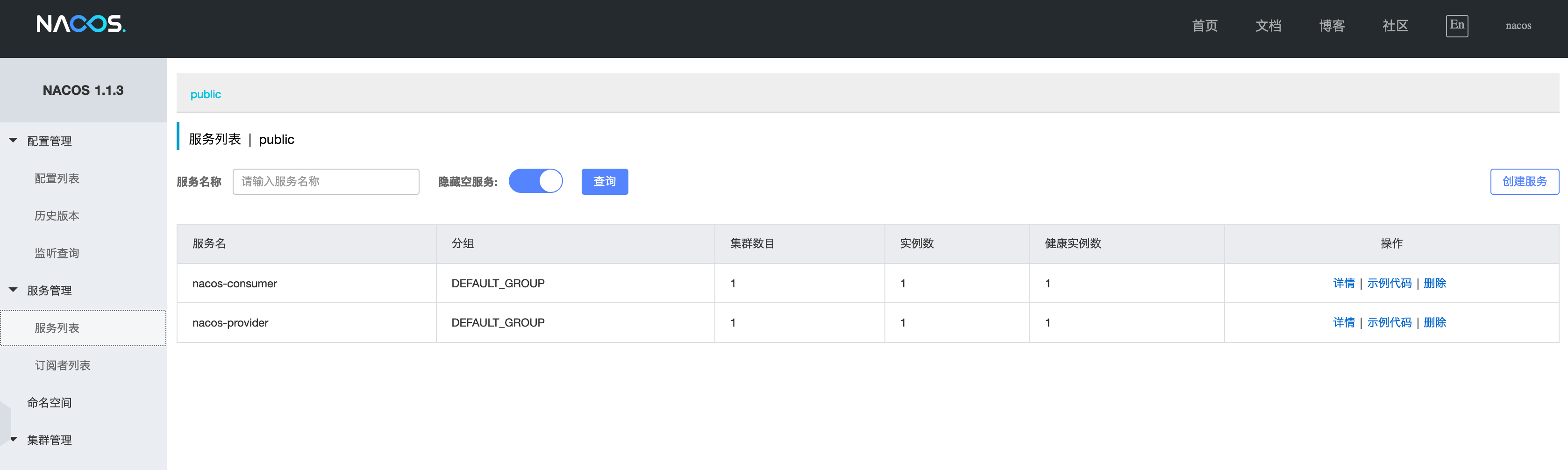Go to 监听查询 page
The height and width of the screenshot is (470, 1568).
pos(57,253)
